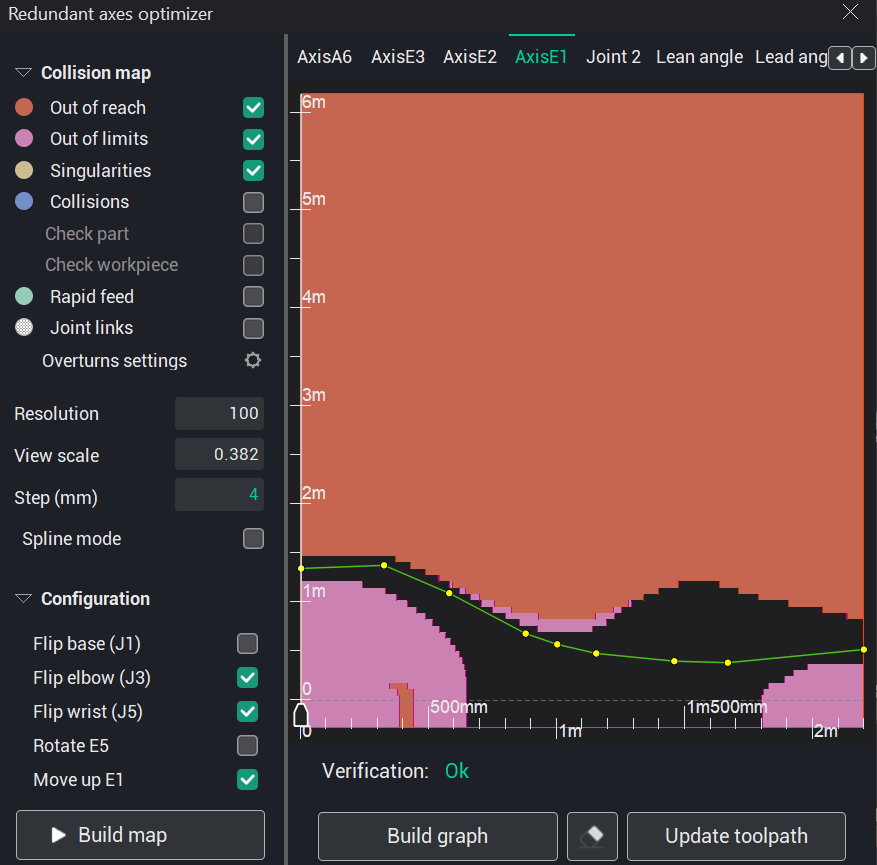Switch to the Joint 2 tab
This screenshot has height=865, width=877.
(613, 57)
